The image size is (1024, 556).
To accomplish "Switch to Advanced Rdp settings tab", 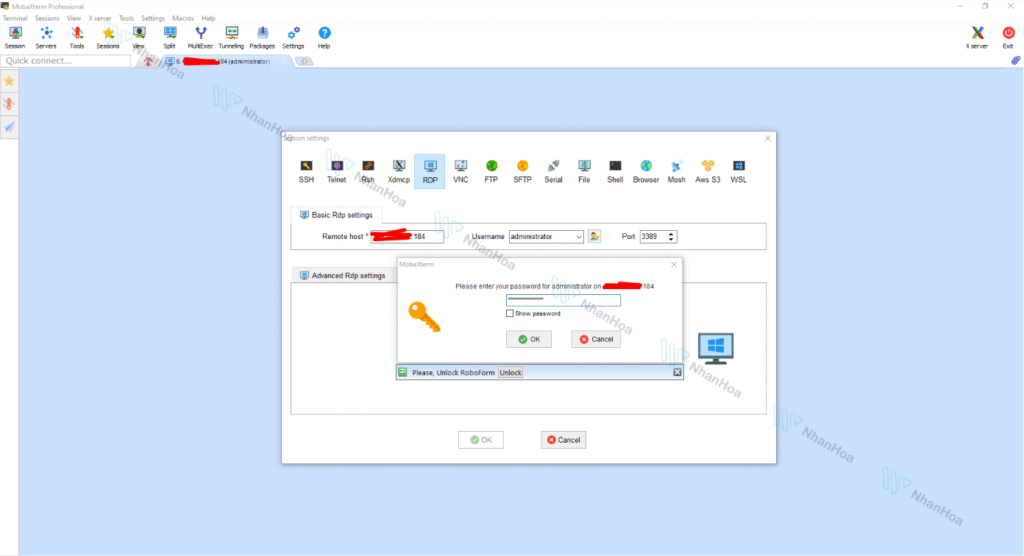I will click(x=342, y=275).
